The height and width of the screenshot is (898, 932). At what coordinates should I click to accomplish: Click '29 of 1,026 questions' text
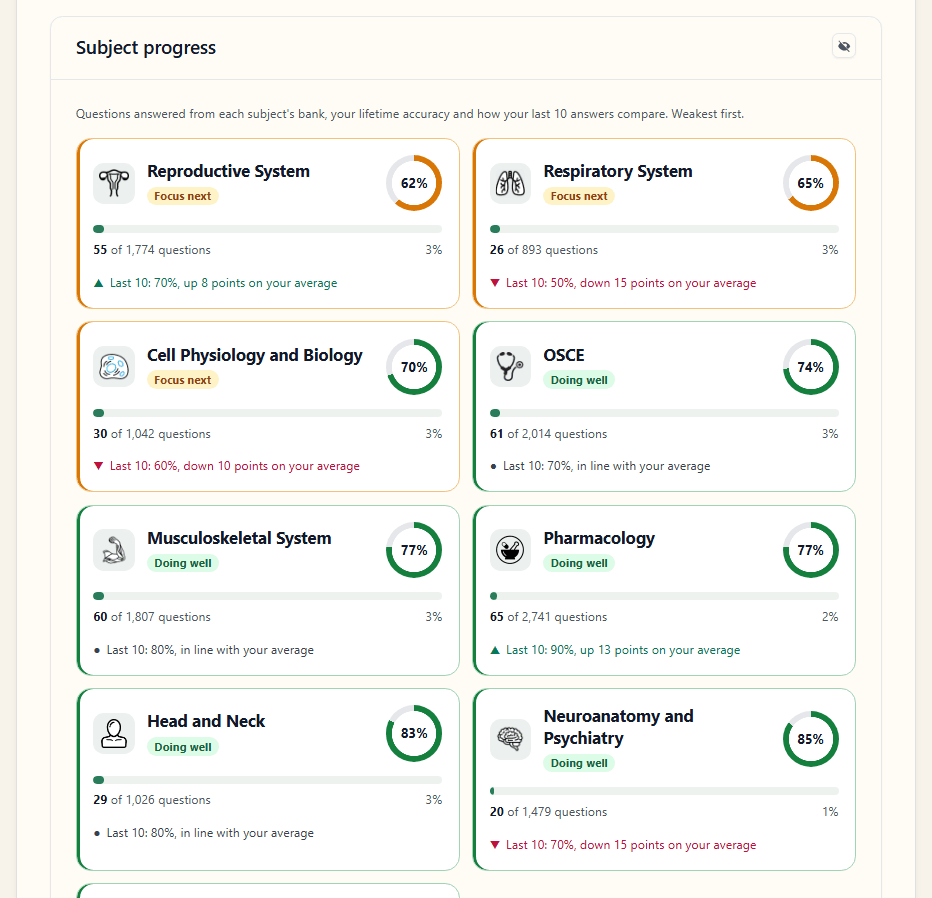click(152, 800)
